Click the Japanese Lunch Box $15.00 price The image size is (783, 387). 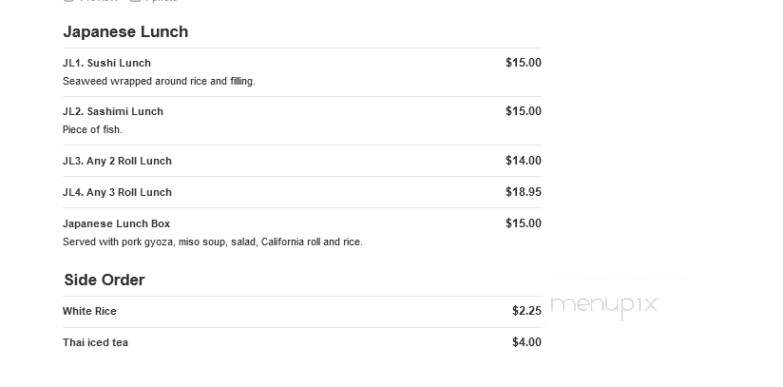click(523, 224)
